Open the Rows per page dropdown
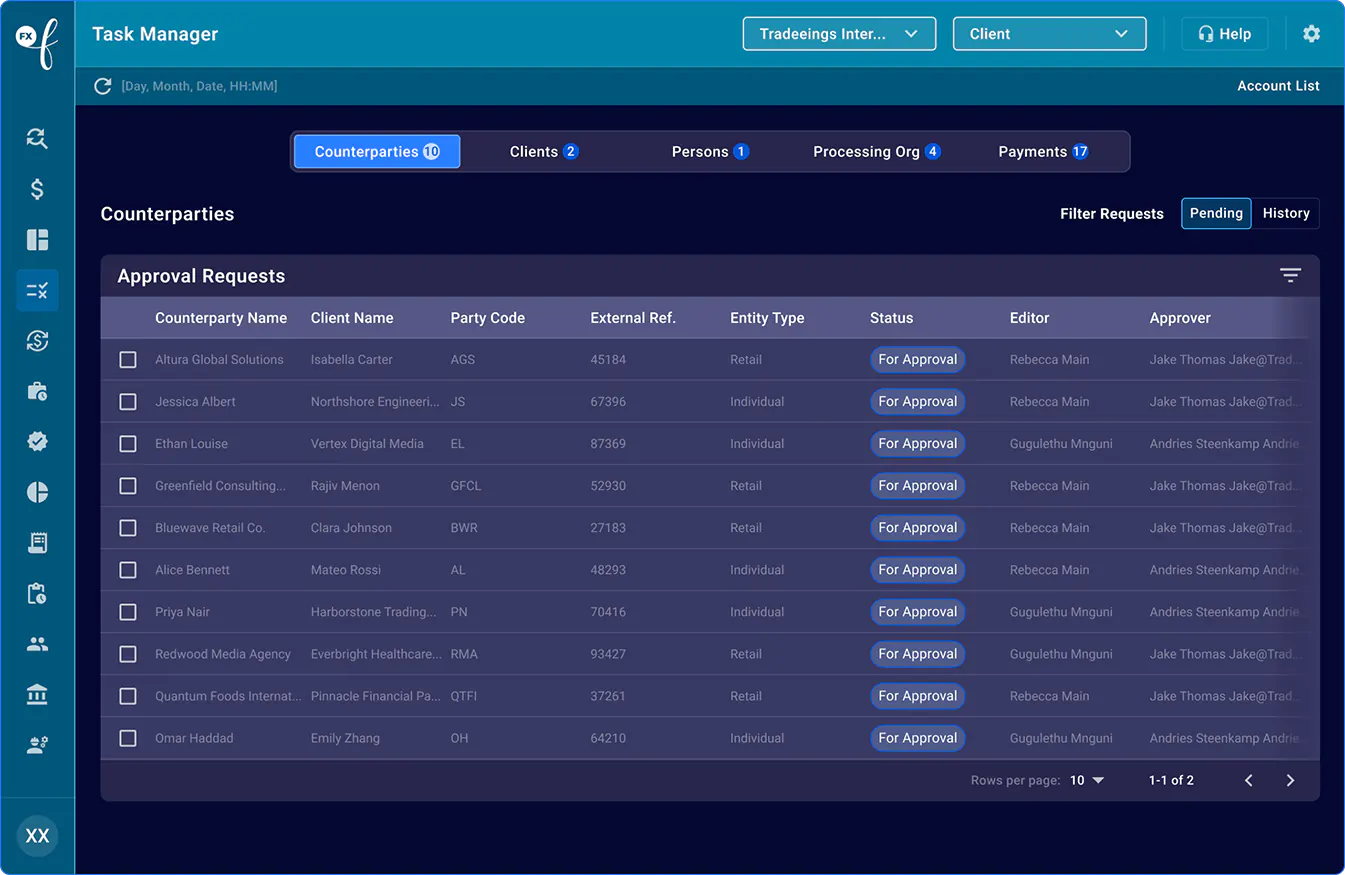Viewport: 1345px width, 875px height. pos(1087,780)
